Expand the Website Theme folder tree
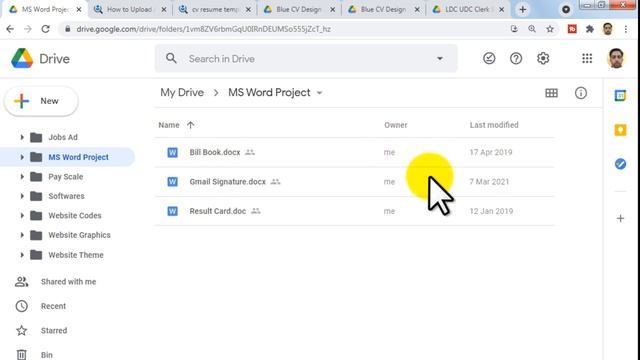Viewport: 640px width, 360px height. tap(22, 255)
